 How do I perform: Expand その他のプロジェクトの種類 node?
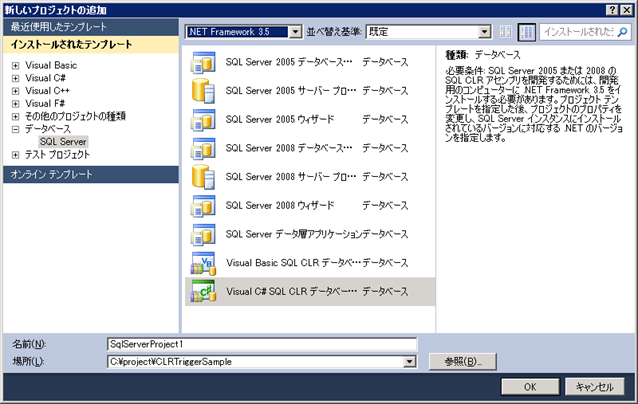click(15, 117)
